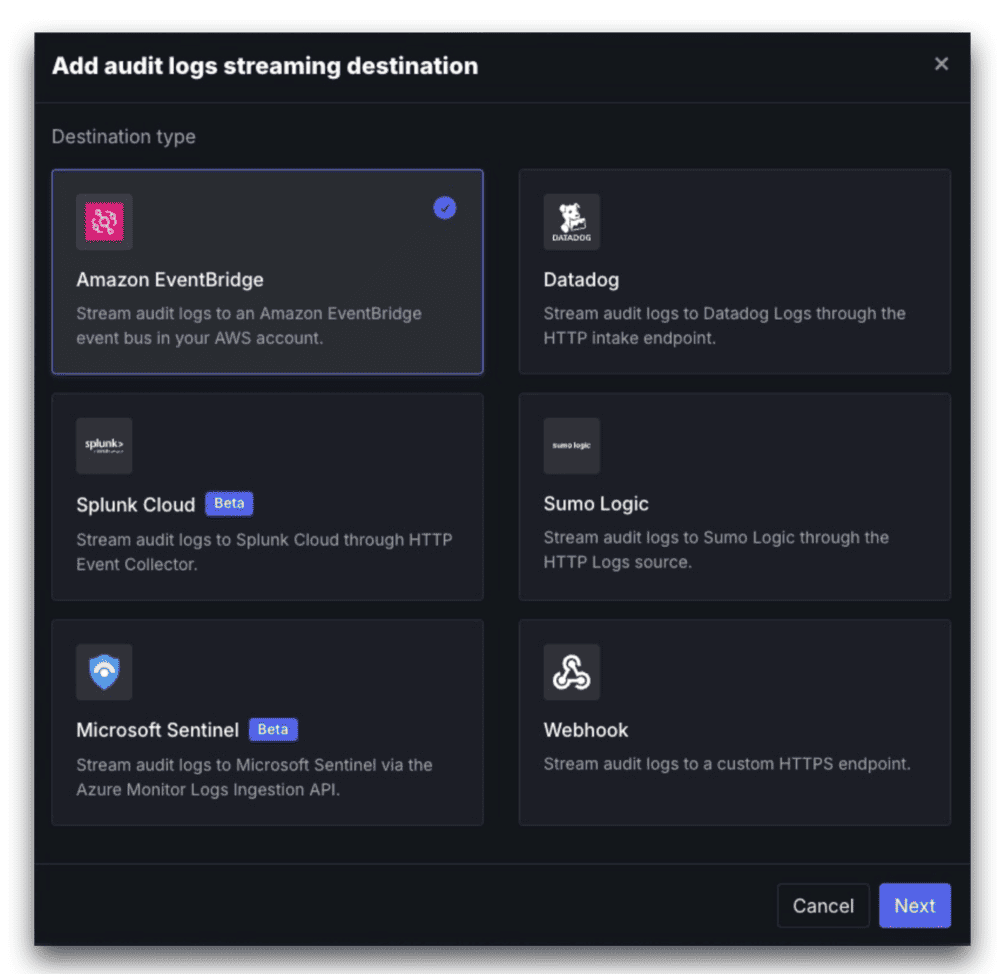Close the dialog with the X icon

[941, 64]
